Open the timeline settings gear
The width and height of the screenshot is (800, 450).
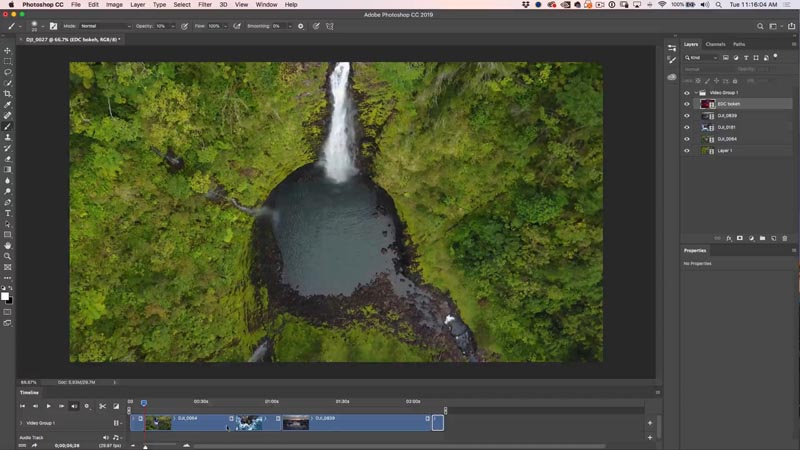[87, 406]
